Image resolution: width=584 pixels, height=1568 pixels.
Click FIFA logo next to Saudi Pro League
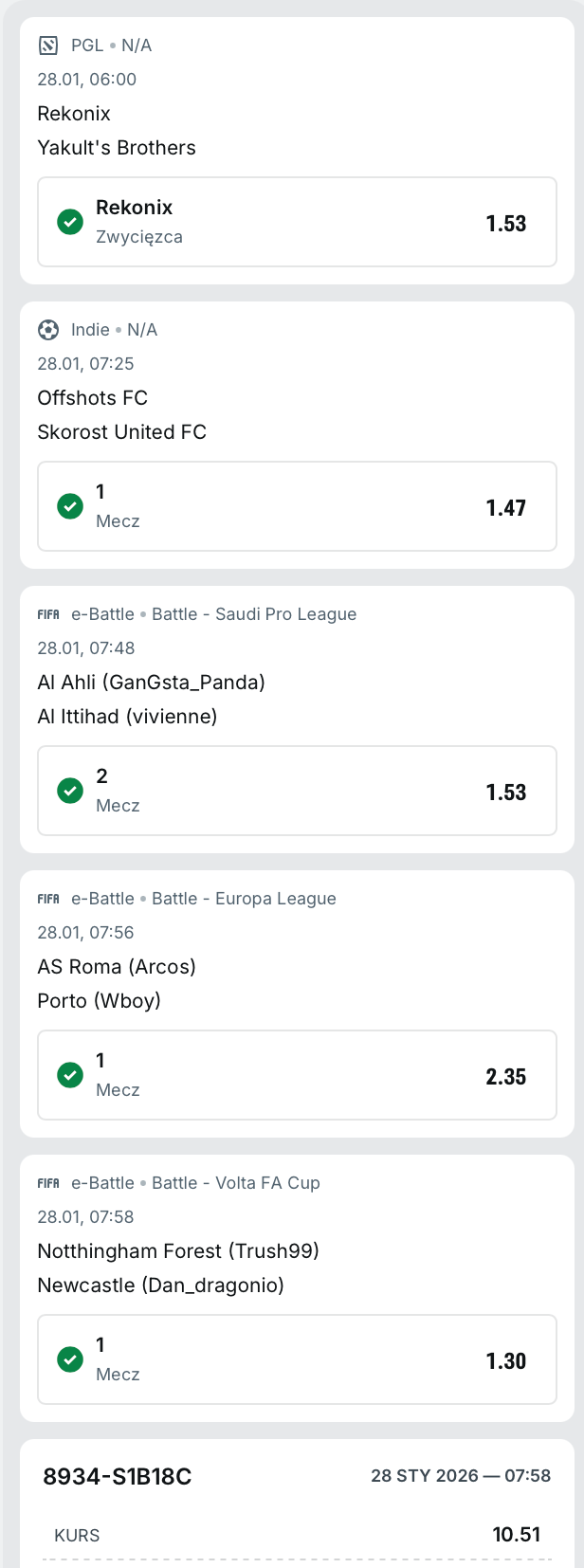pos(48,614)
